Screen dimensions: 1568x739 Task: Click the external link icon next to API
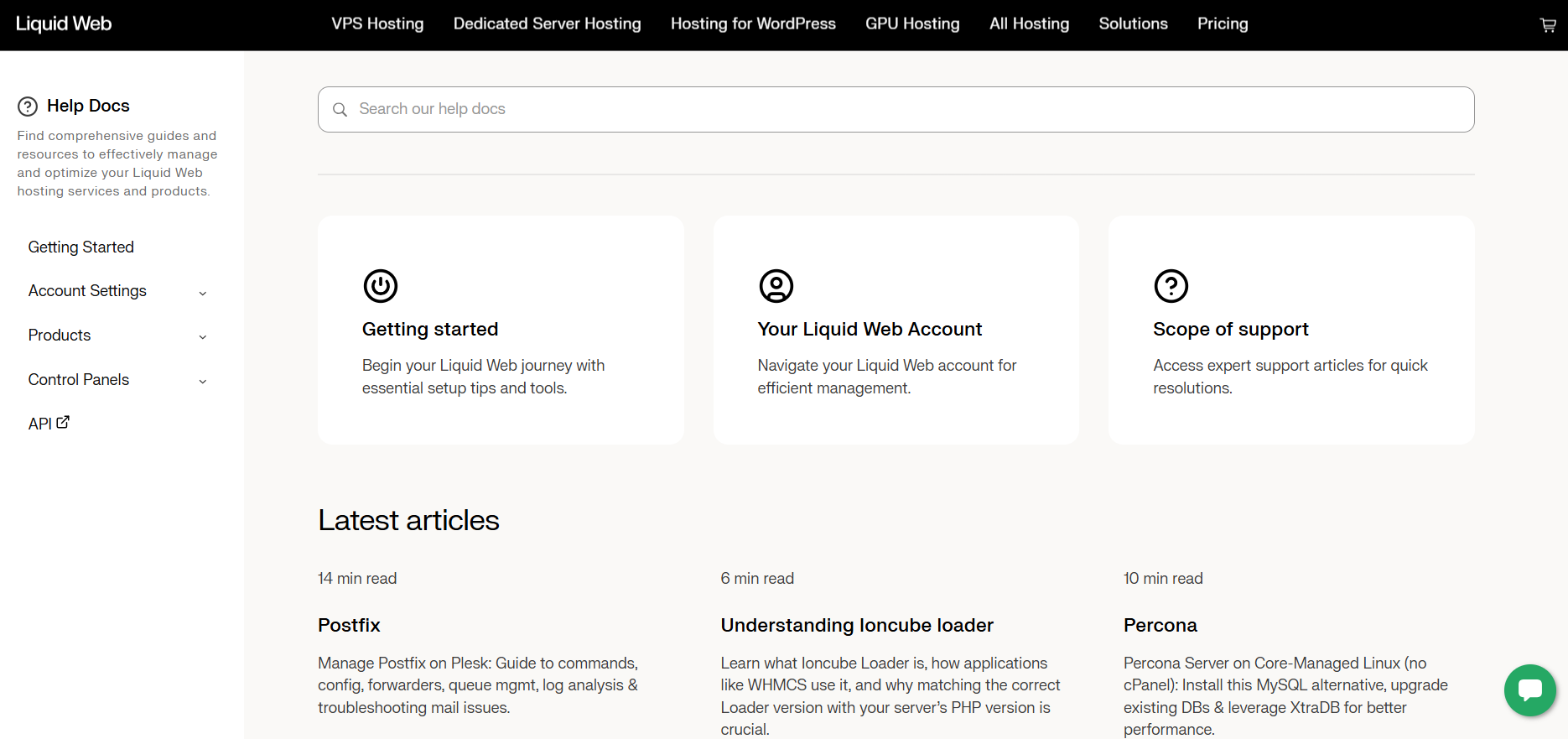tap(63, 423)
